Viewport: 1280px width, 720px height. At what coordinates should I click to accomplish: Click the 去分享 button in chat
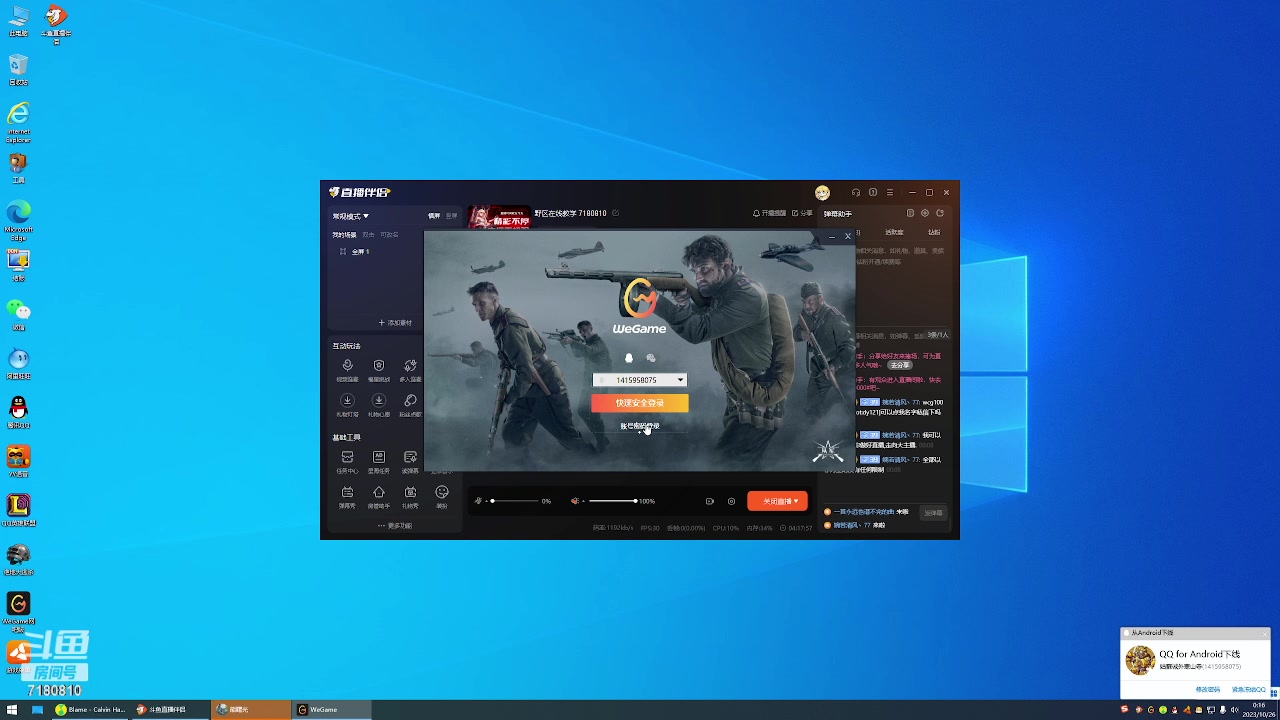[900, 365]
